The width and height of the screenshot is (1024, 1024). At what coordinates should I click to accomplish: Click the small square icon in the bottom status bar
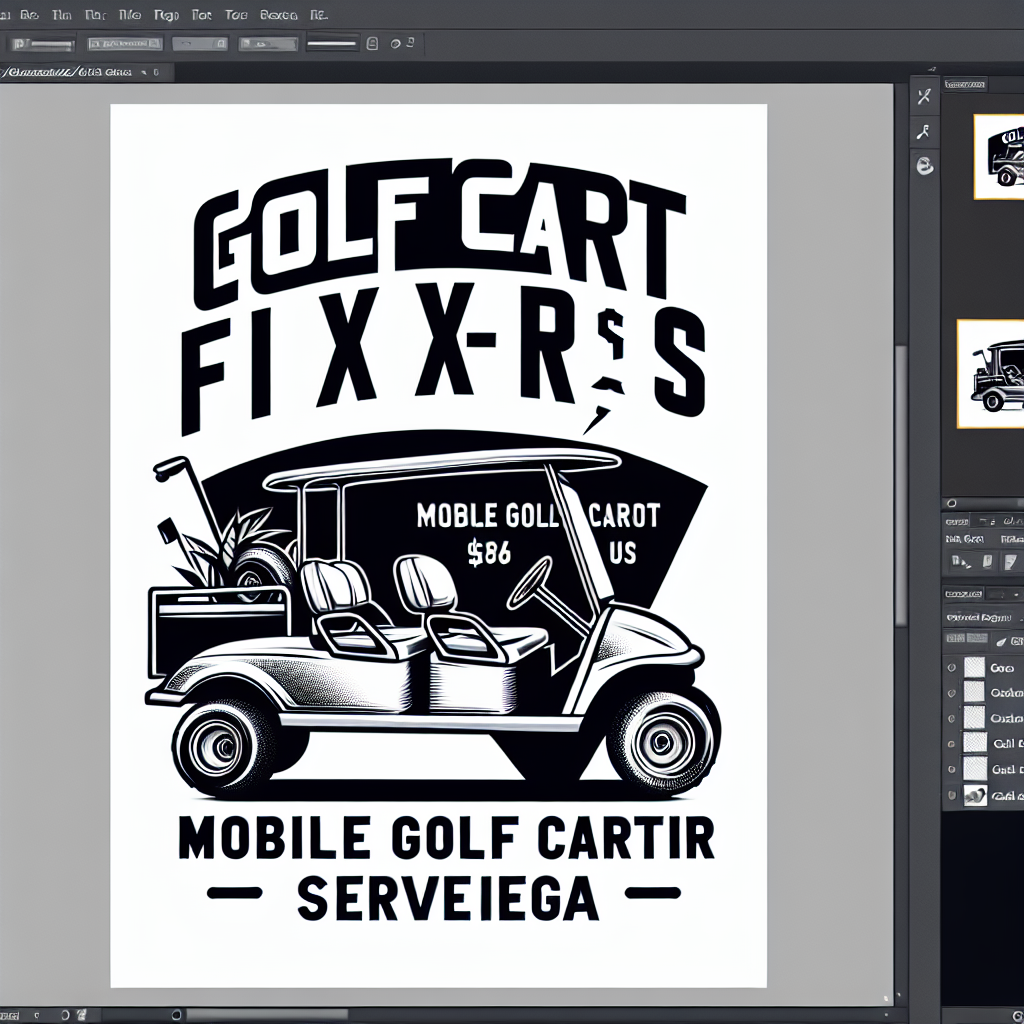(82, 1016)
